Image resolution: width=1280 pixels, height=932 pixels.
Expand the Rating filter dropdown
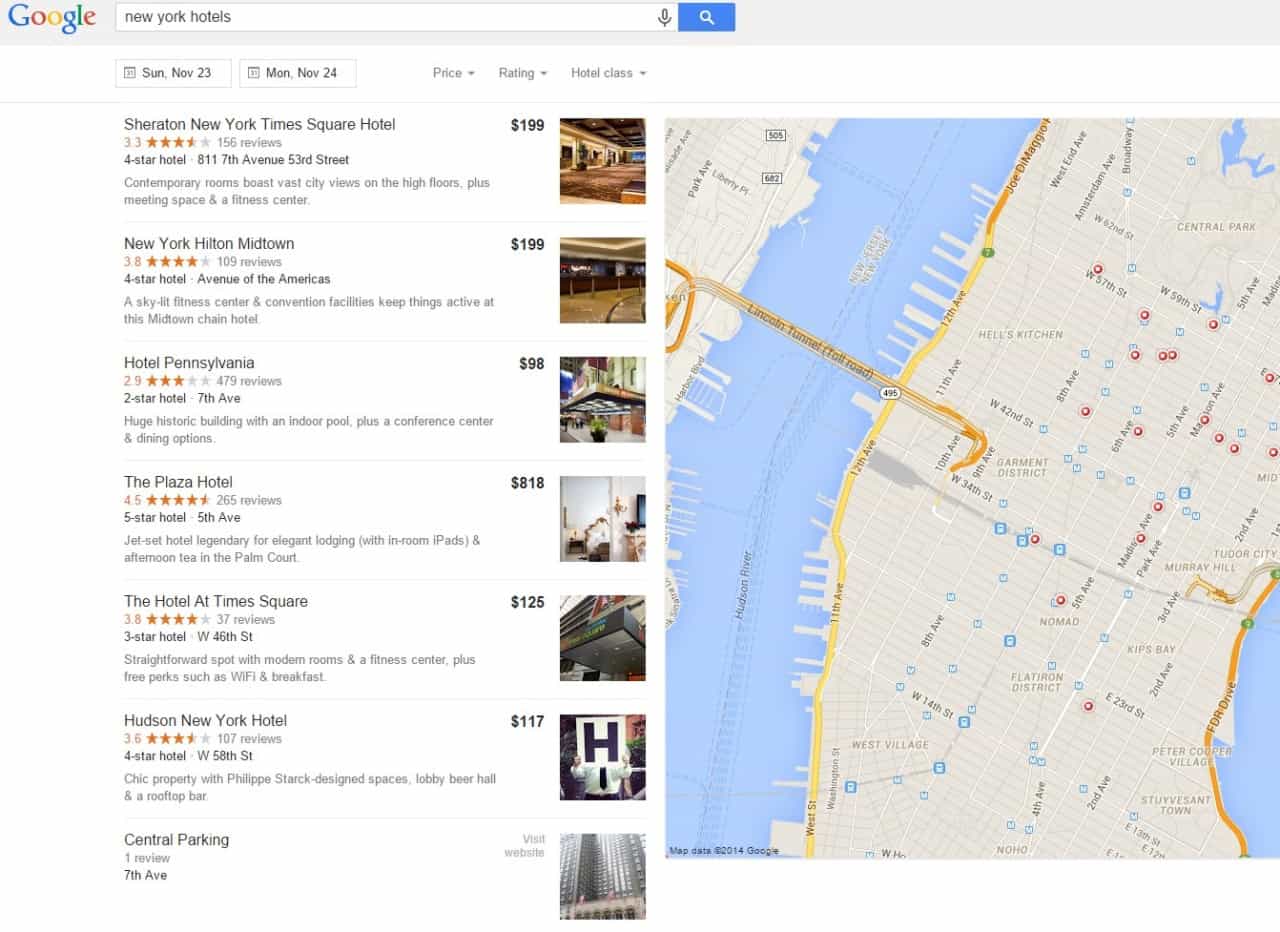[x=523, y=73]
